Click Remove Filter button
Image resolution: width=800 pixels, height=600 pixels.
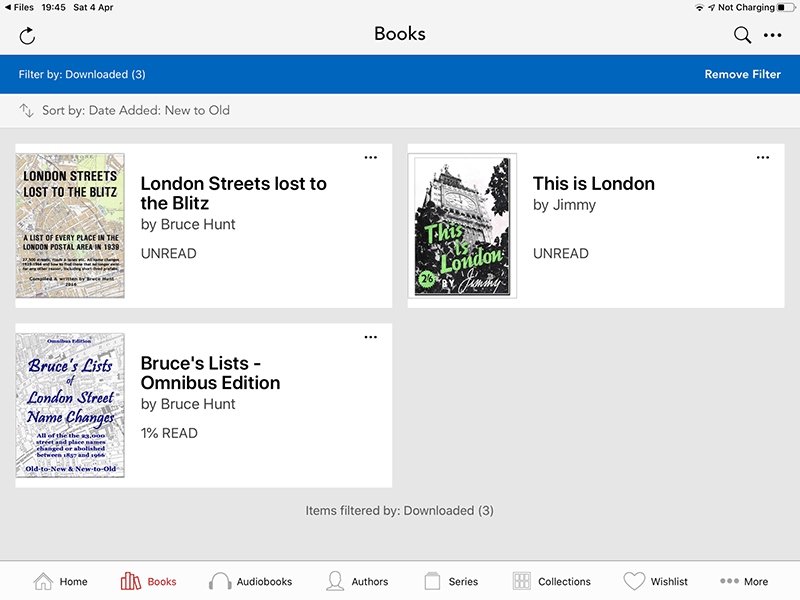click(x=742, y=74)
